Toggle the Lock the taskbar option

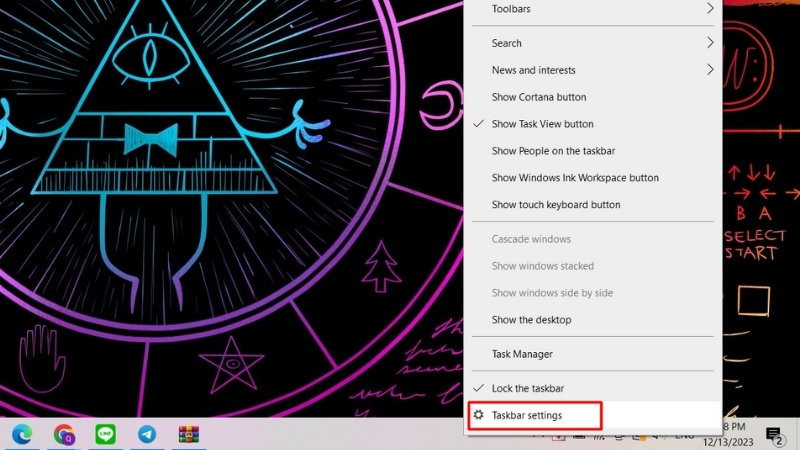[x=593, y=388]
